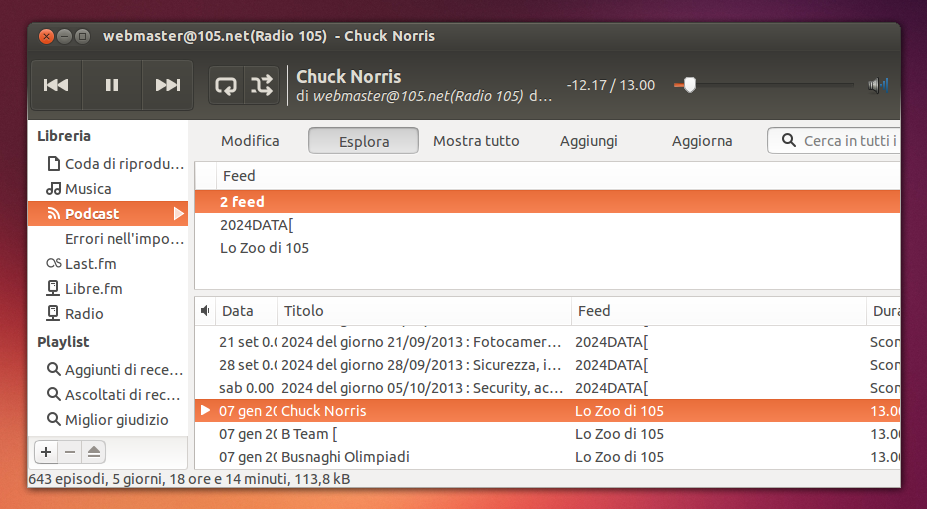Viewport: 927px width, 509px height.
Task: Click the add playlist plus button
Action: click(46, 452)
